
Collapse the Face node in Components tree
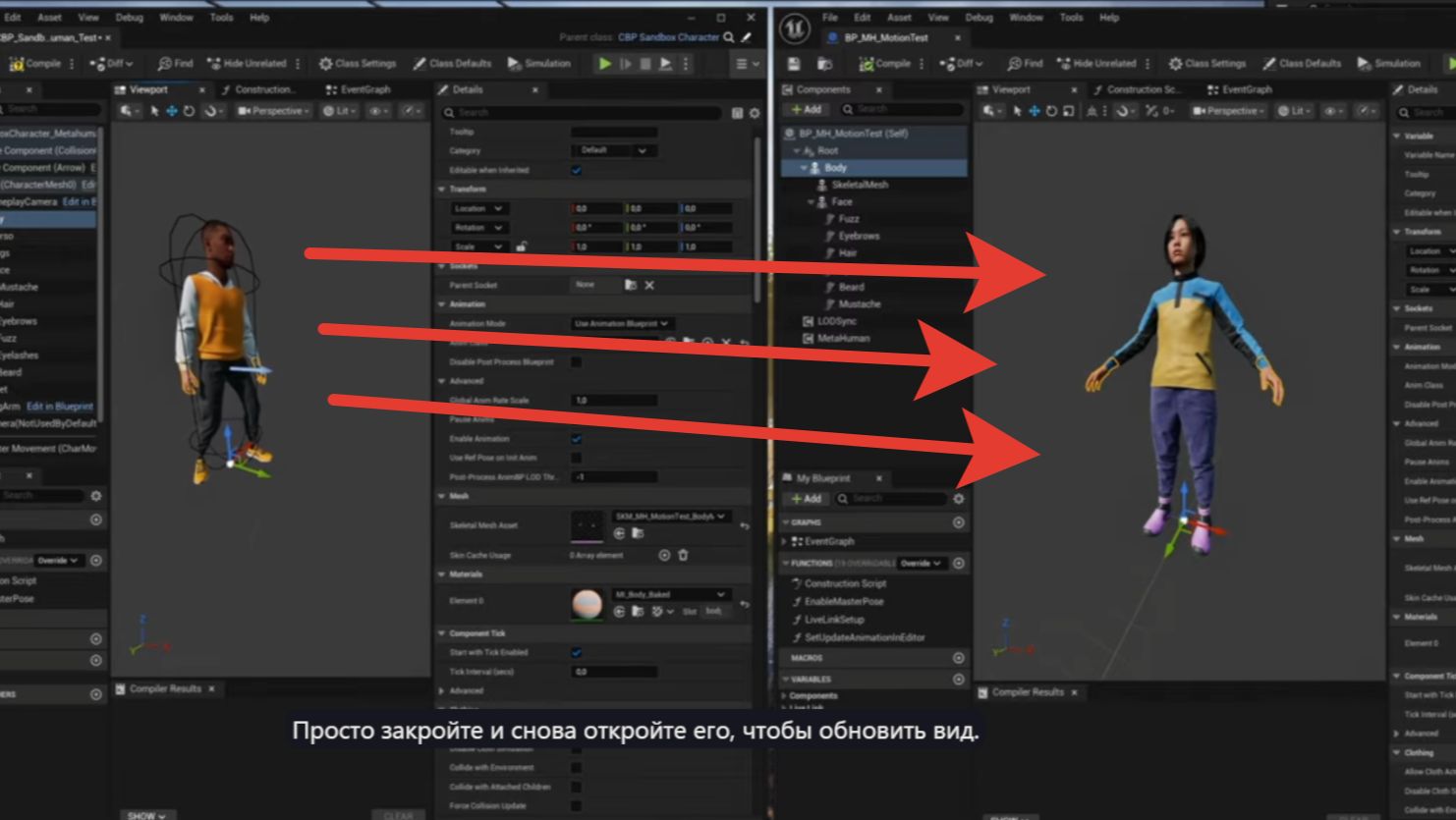coord(812,202)
